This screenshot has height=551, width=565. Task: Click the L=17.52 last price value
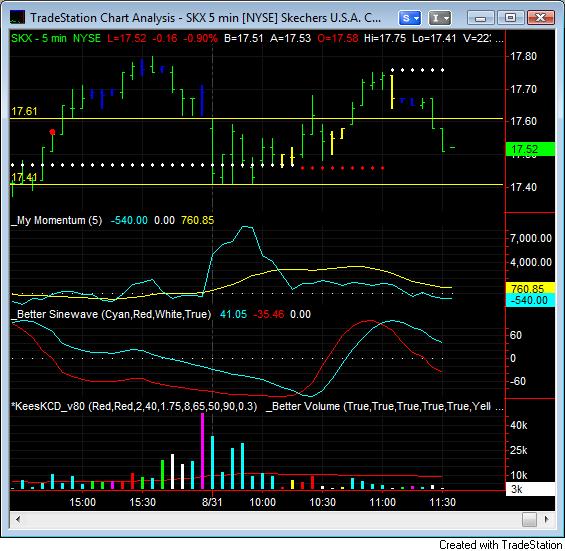point(126,38)
